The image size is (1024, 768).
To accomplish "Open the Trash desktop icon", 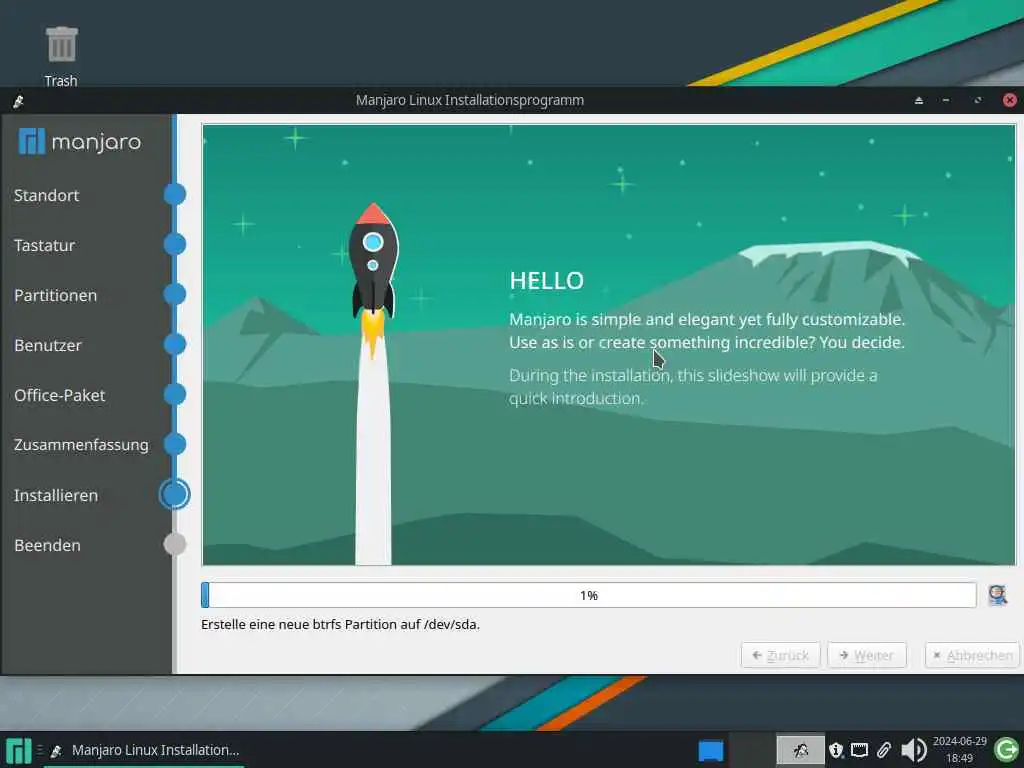I will (61, 56).
